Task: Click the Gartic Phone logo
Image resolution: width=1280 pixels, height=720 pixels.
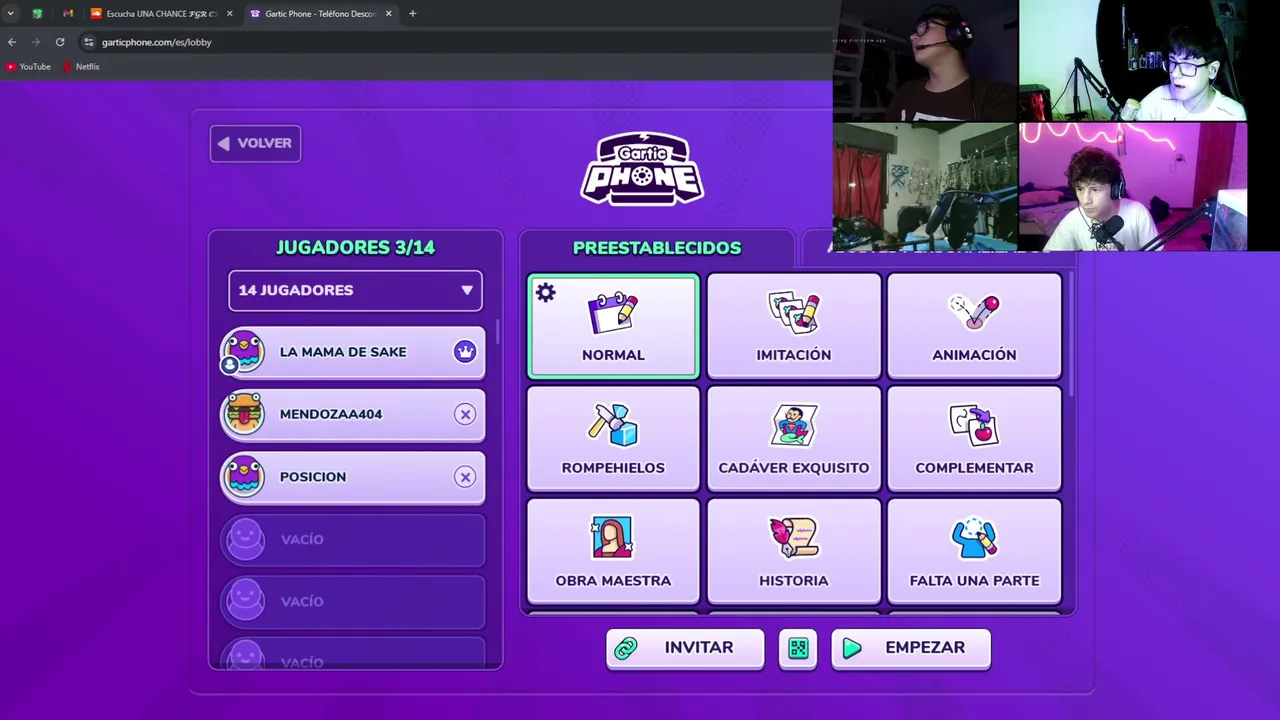Action: coord(642,168)
